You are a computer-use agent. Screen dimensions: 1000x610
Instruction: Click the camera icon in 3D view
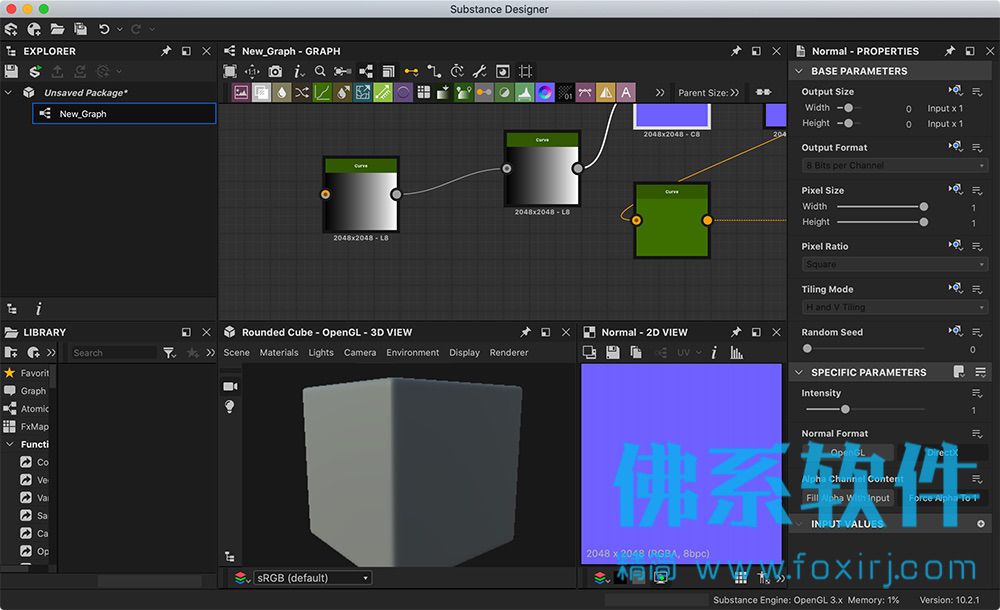point(230,386)
